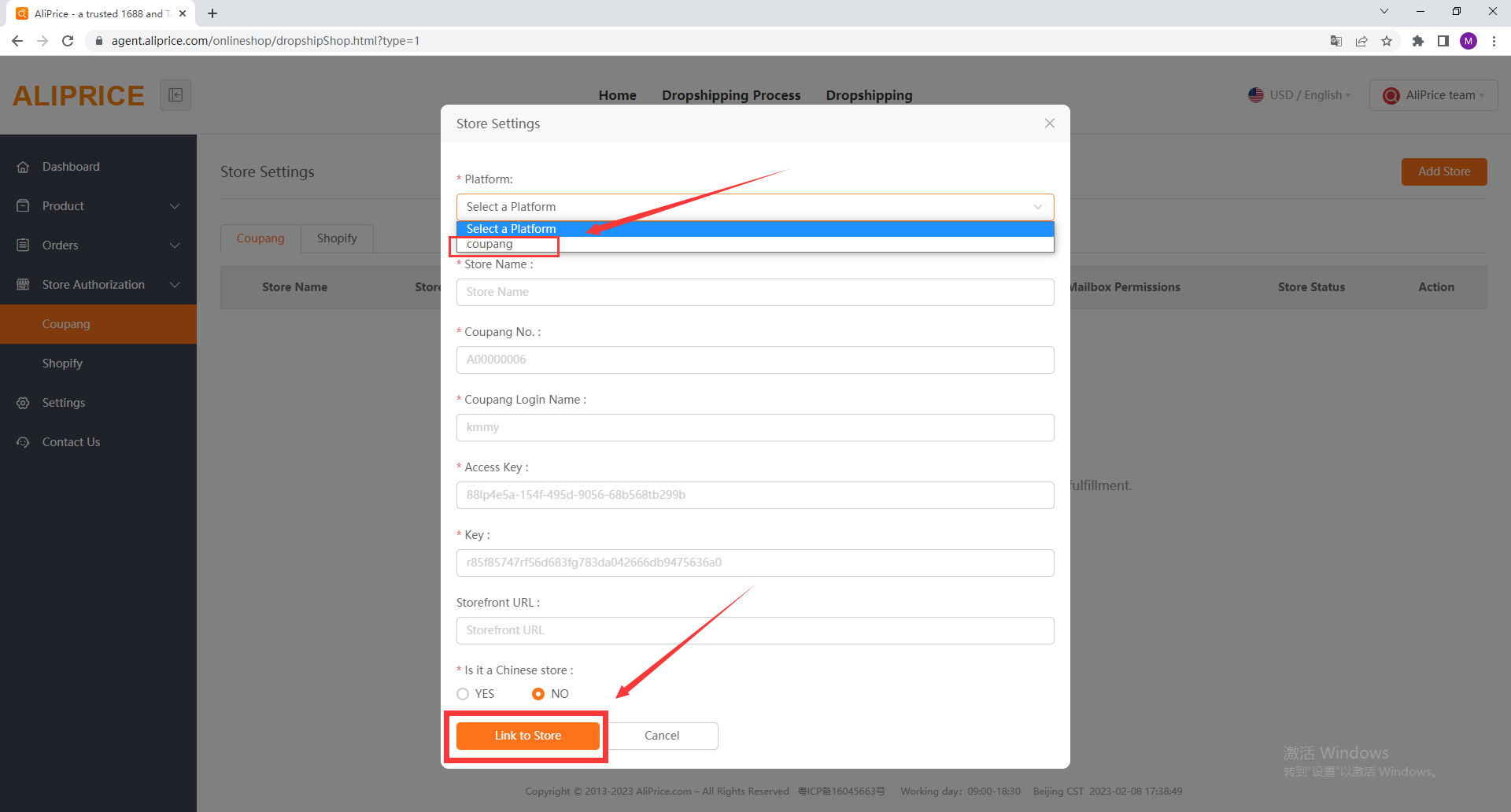Click the Product bag icon in sidebar

(x=23, y=205)
